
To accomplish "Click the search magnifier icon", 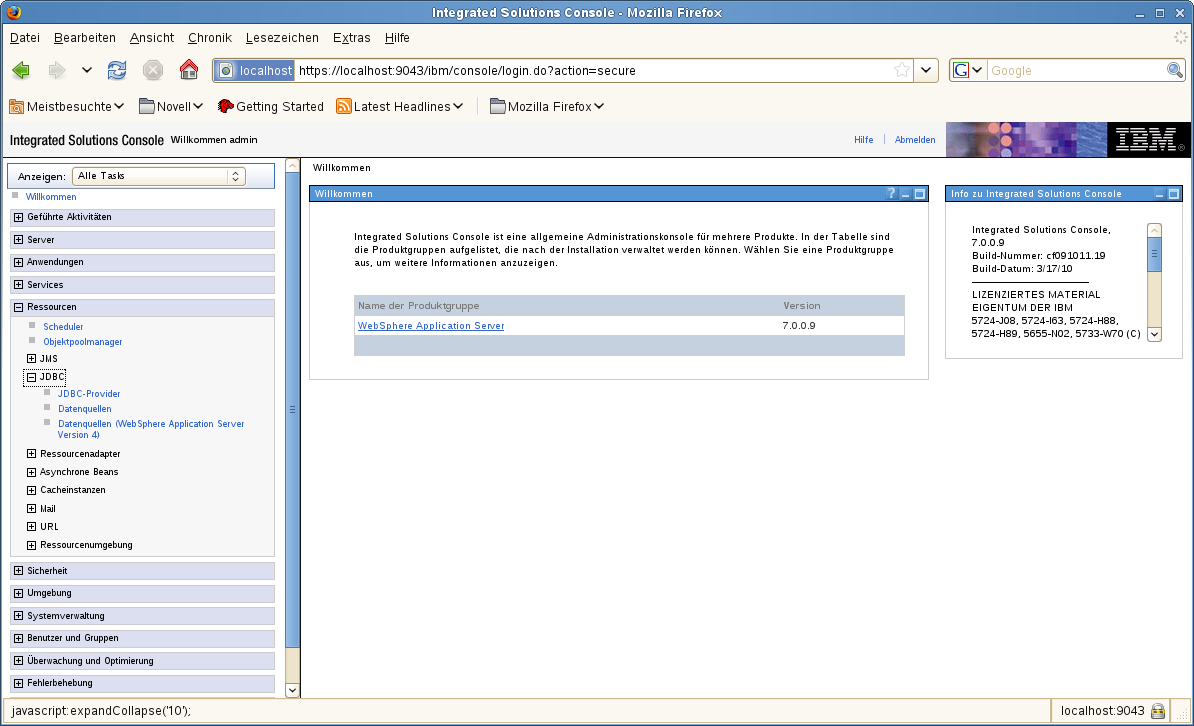I will pos(1174,70).
